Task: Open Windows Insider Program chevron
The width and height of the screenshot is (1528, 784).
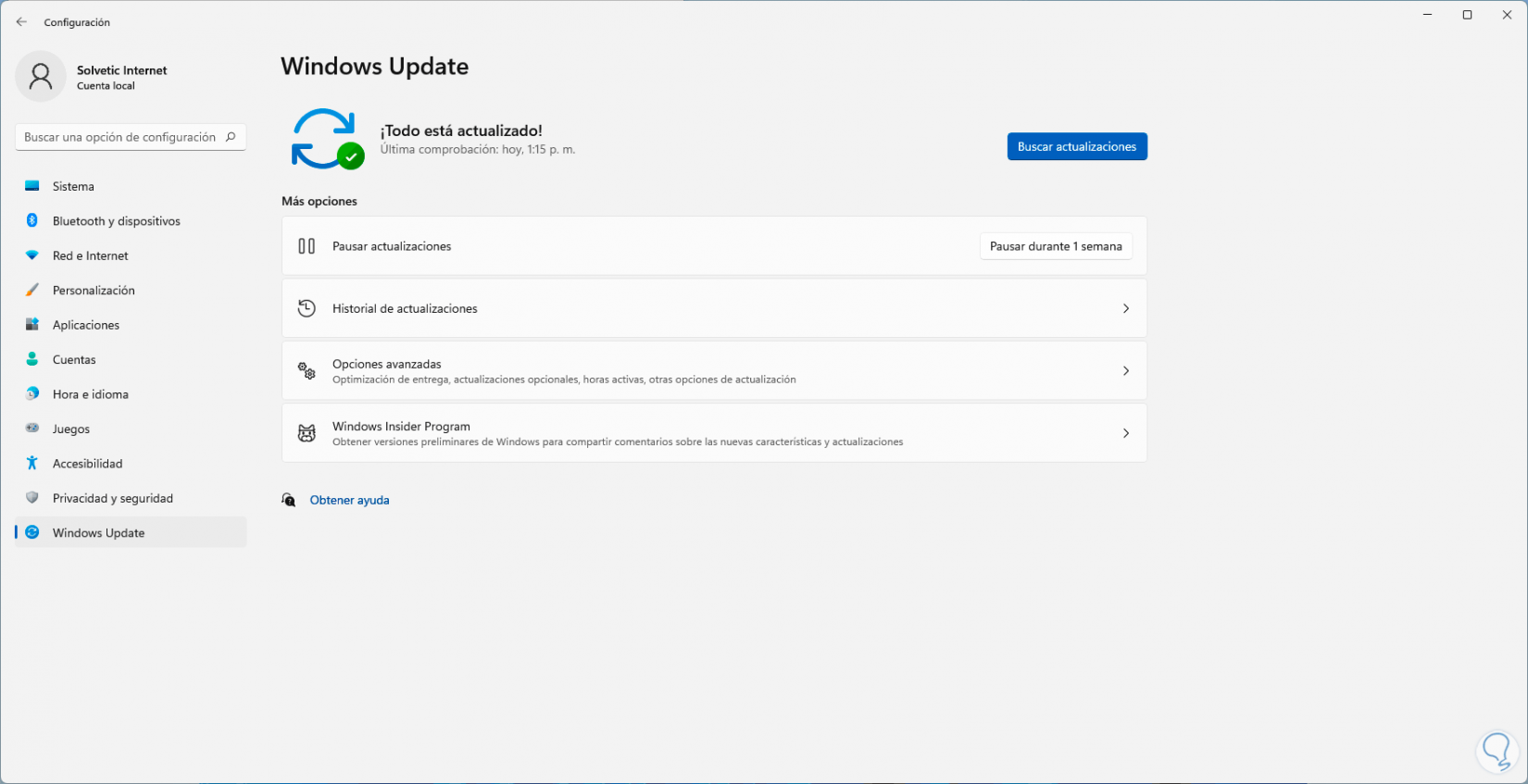Action: pyautogui.click(x=1125, y=433)
